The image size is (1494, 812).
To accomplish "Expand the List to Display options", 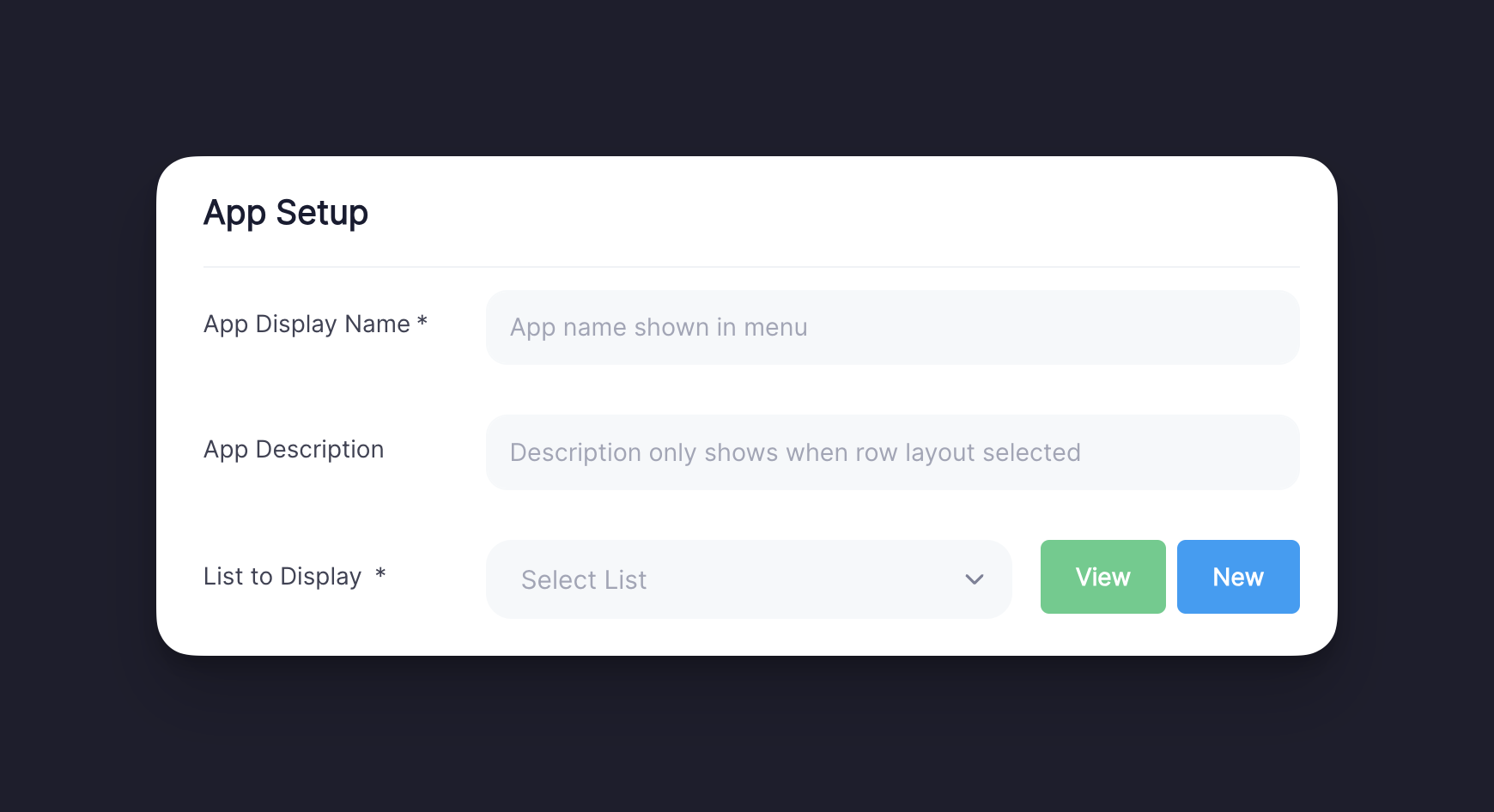I will (747, 579).
